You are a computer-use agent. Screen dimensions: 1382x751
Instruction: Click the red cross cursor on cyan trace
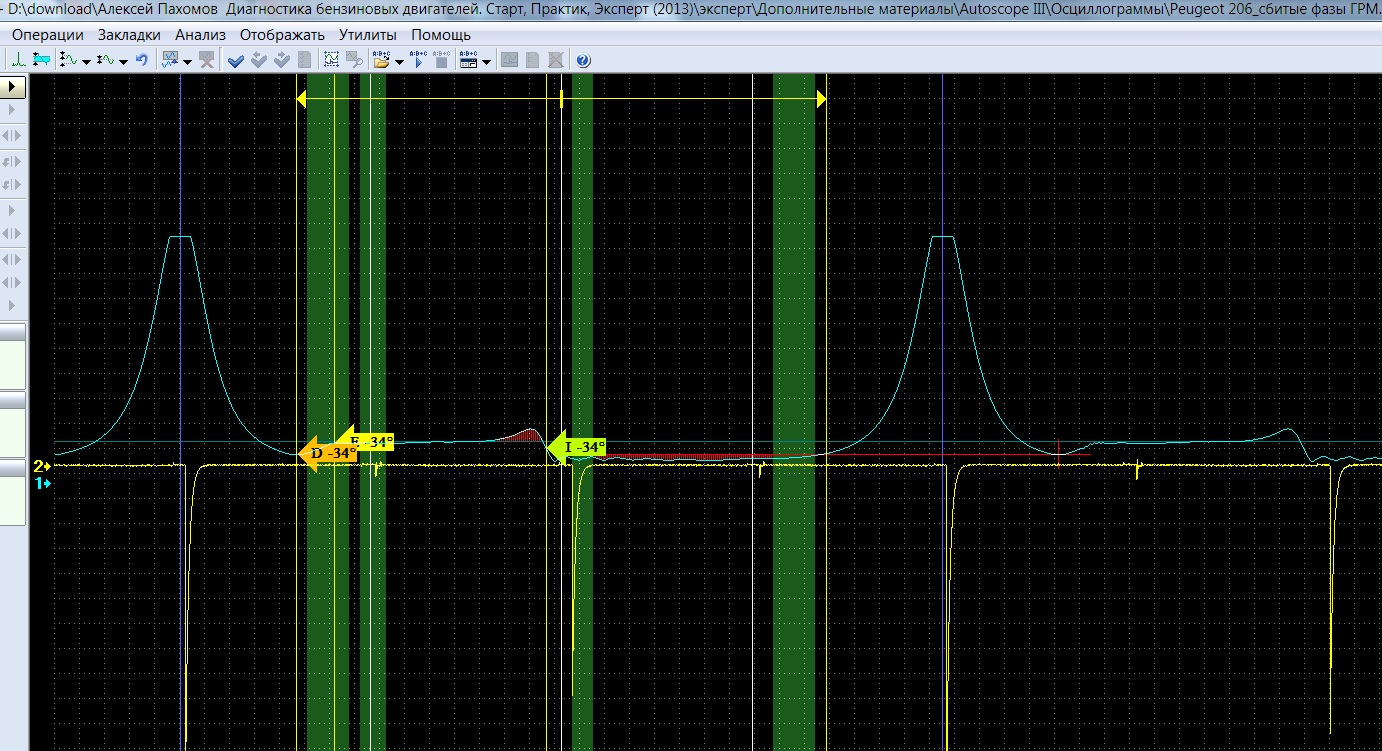click(1058, 455)
